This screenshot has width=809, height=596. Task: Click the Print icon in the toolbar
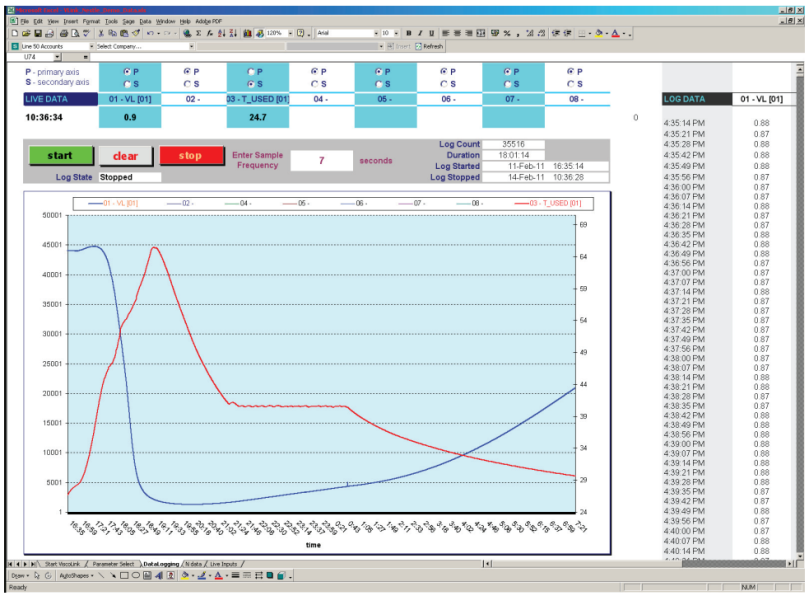click(63, 33)
